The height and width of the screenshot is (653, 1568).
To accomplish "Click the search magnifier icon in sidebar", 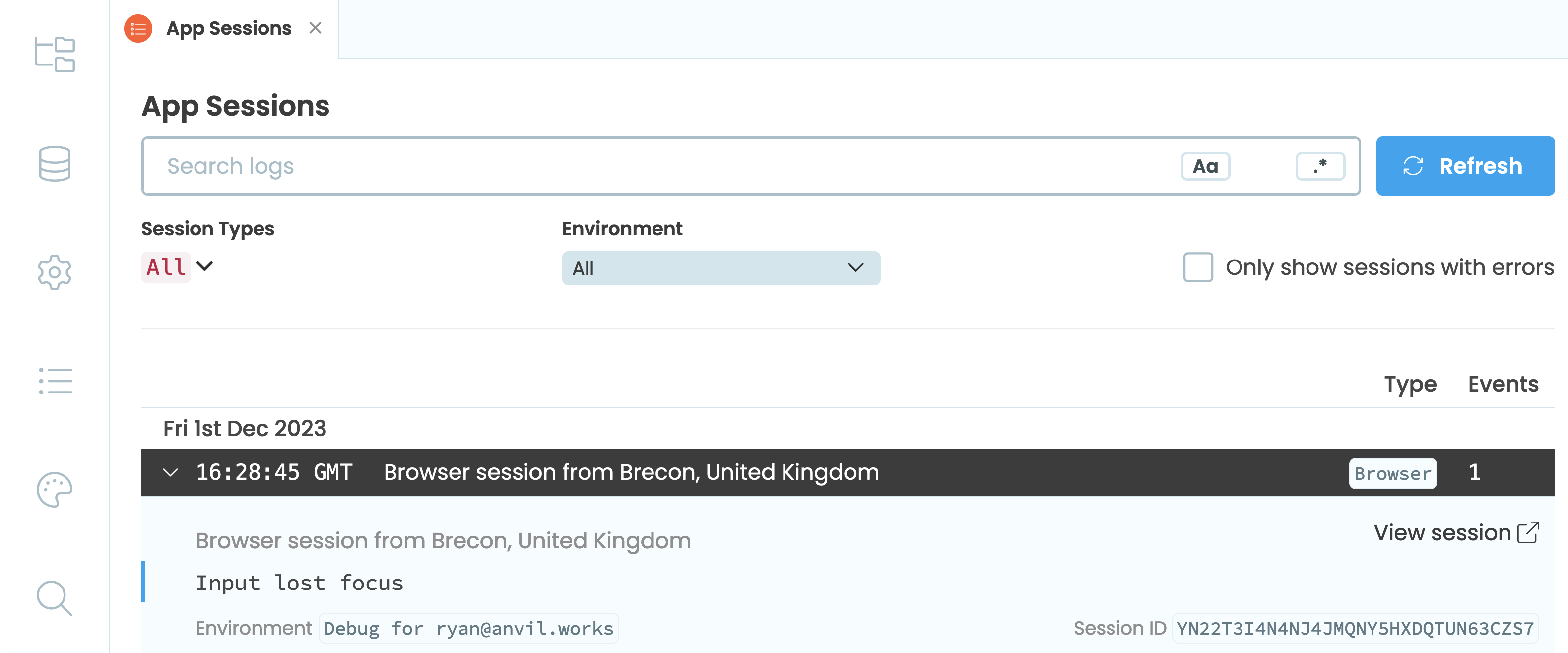I will click(x=55, y=599).
